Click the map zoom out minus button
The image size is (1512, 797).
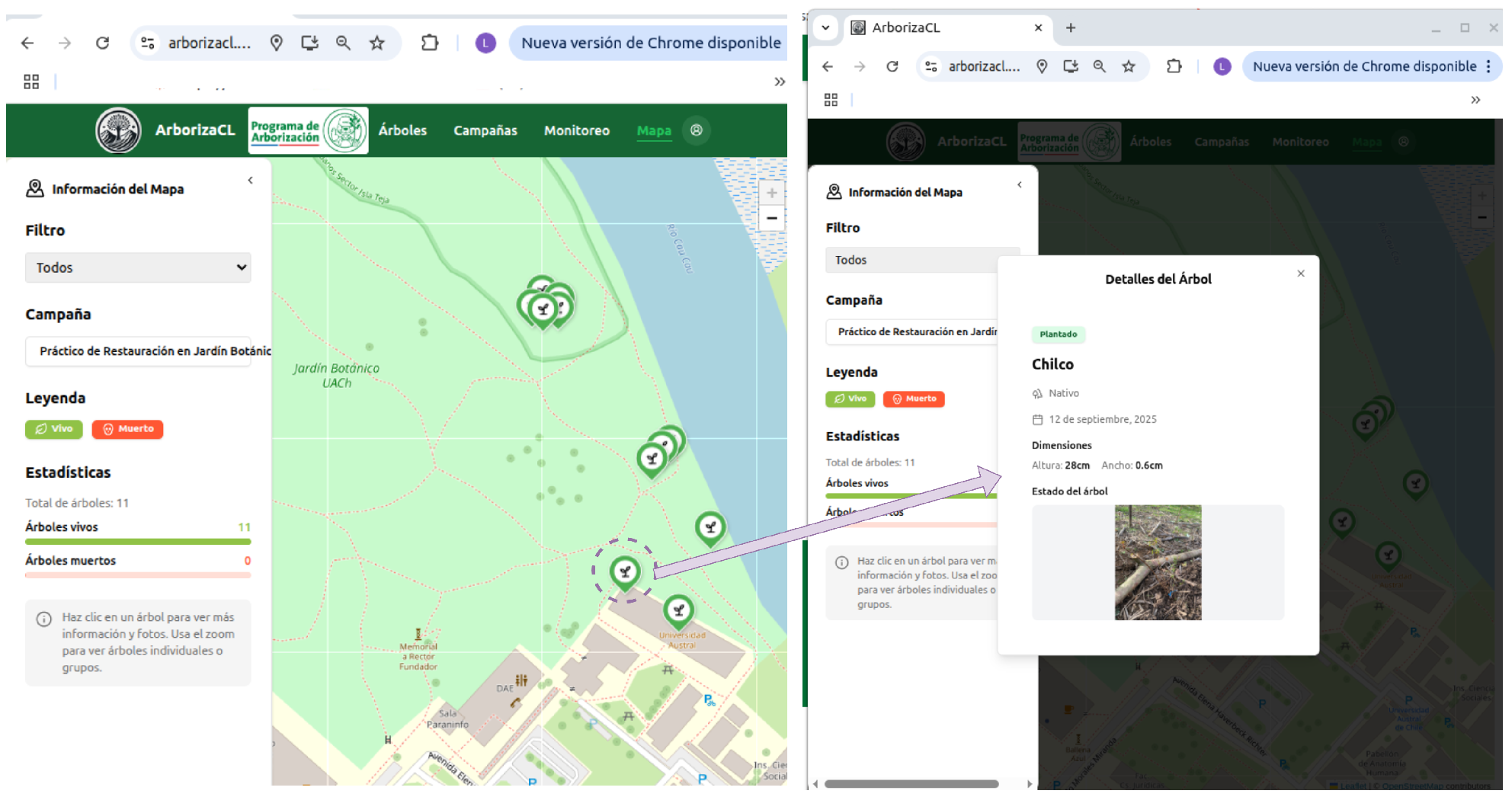click(771, 219)
